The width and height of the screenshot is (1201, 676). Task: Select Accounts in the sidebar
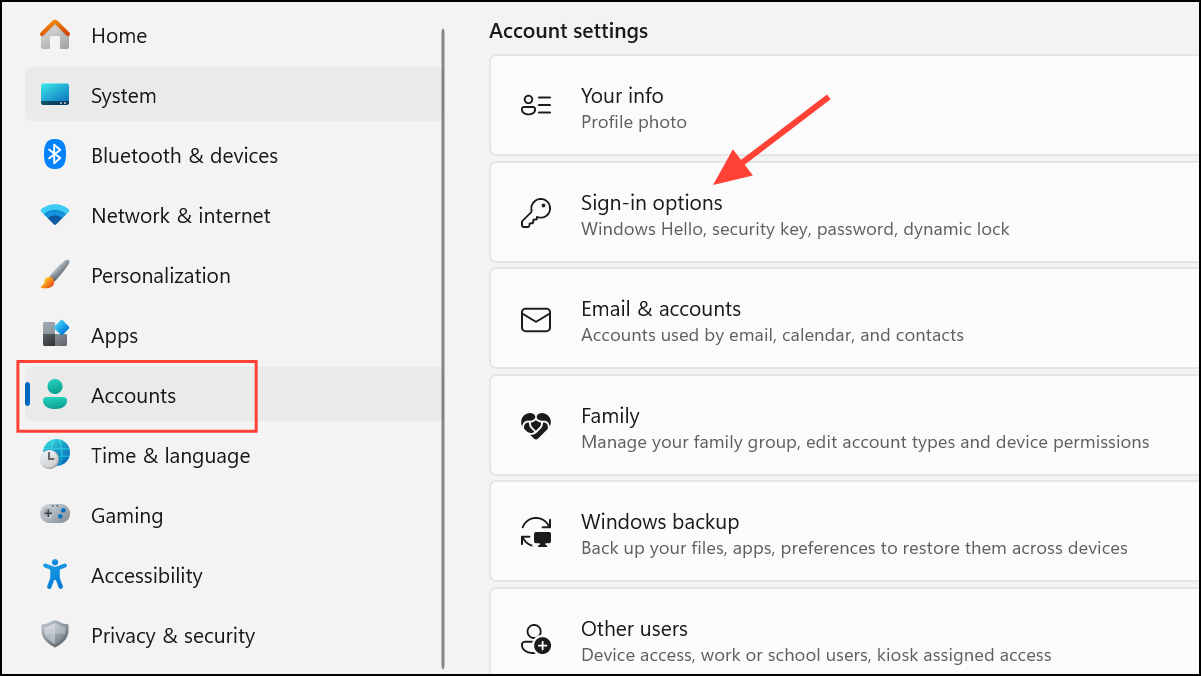[x=133, y=396]
